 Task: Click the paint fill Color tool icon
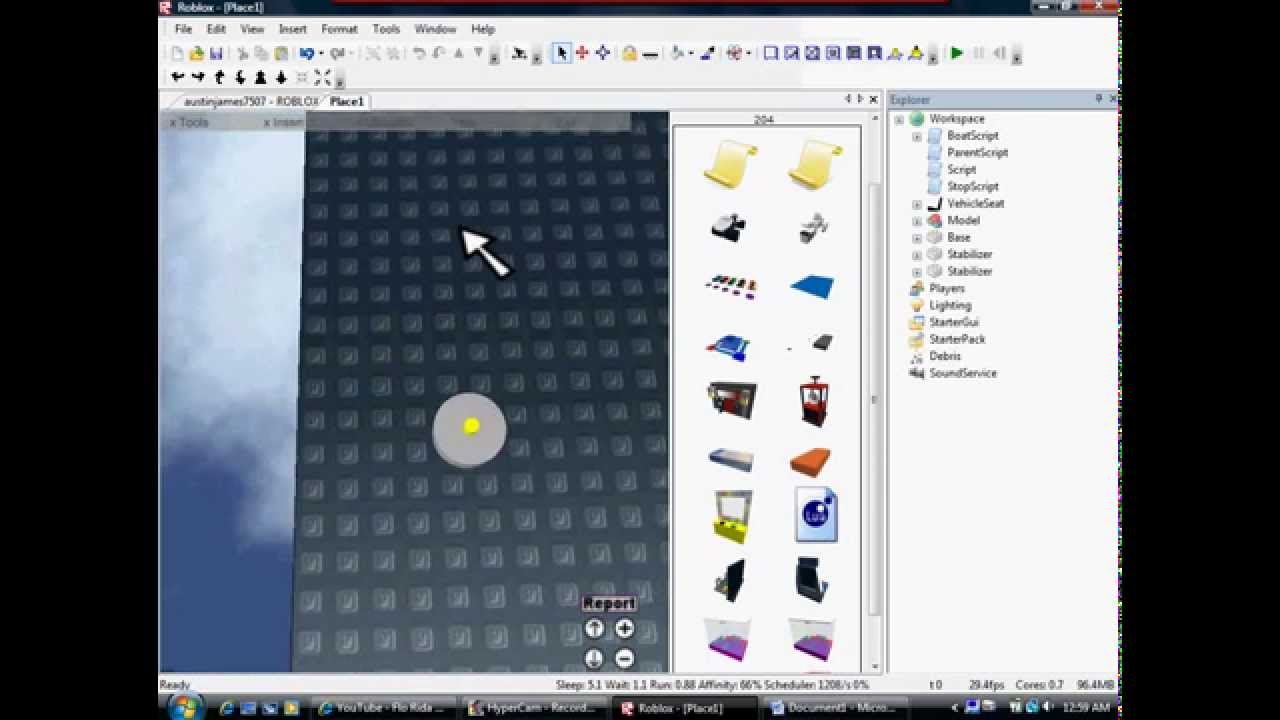[x=677, y=54]
